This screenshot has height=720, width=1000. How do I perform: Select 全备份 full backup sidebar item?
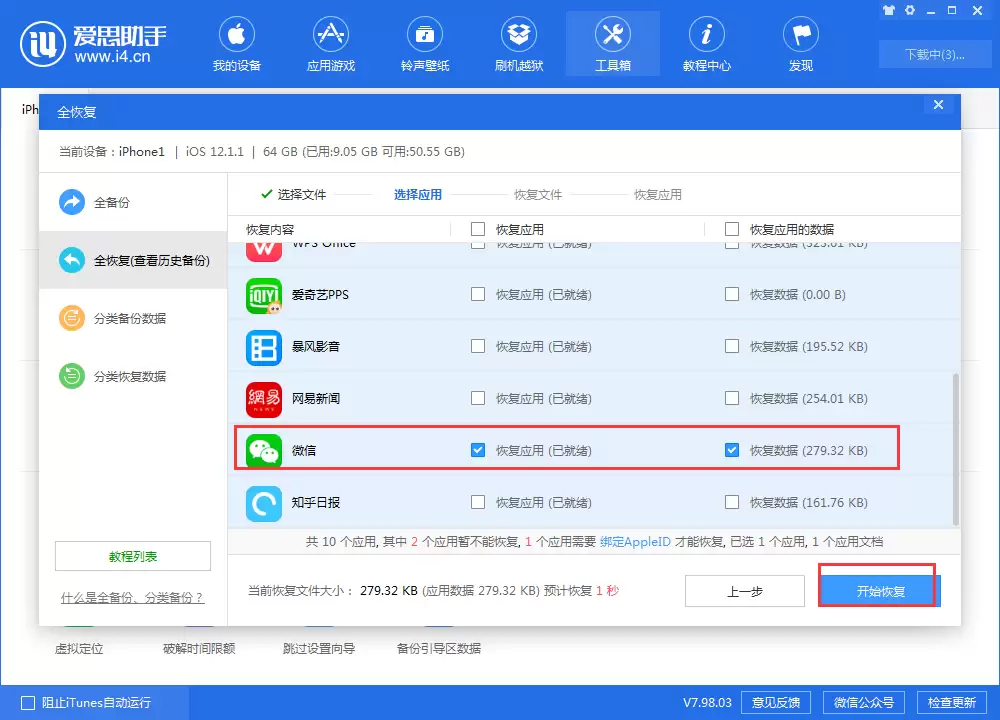coord(133,202)
